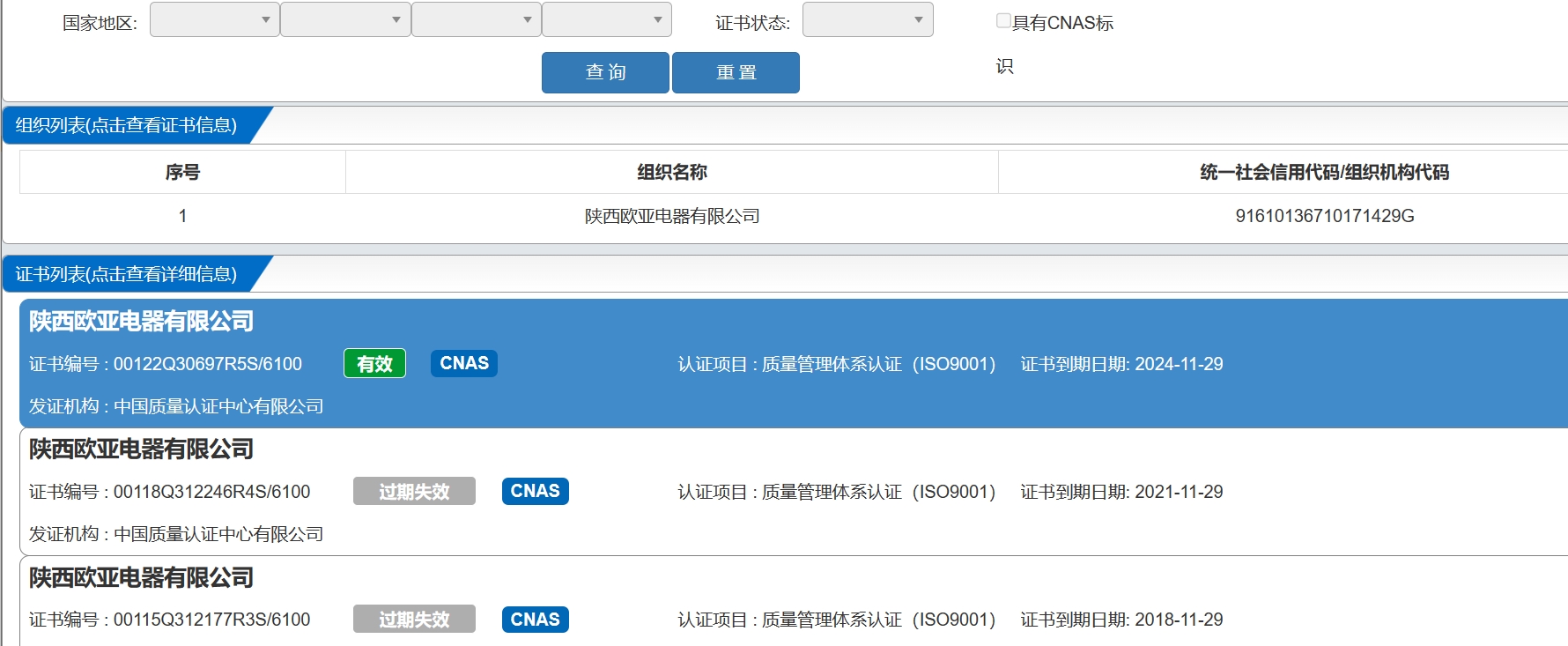Screen dimensions: 1568x646
Task: Click CNAS badge for certificate 00115Q312177R3S/6100
Action: [536, 619]
